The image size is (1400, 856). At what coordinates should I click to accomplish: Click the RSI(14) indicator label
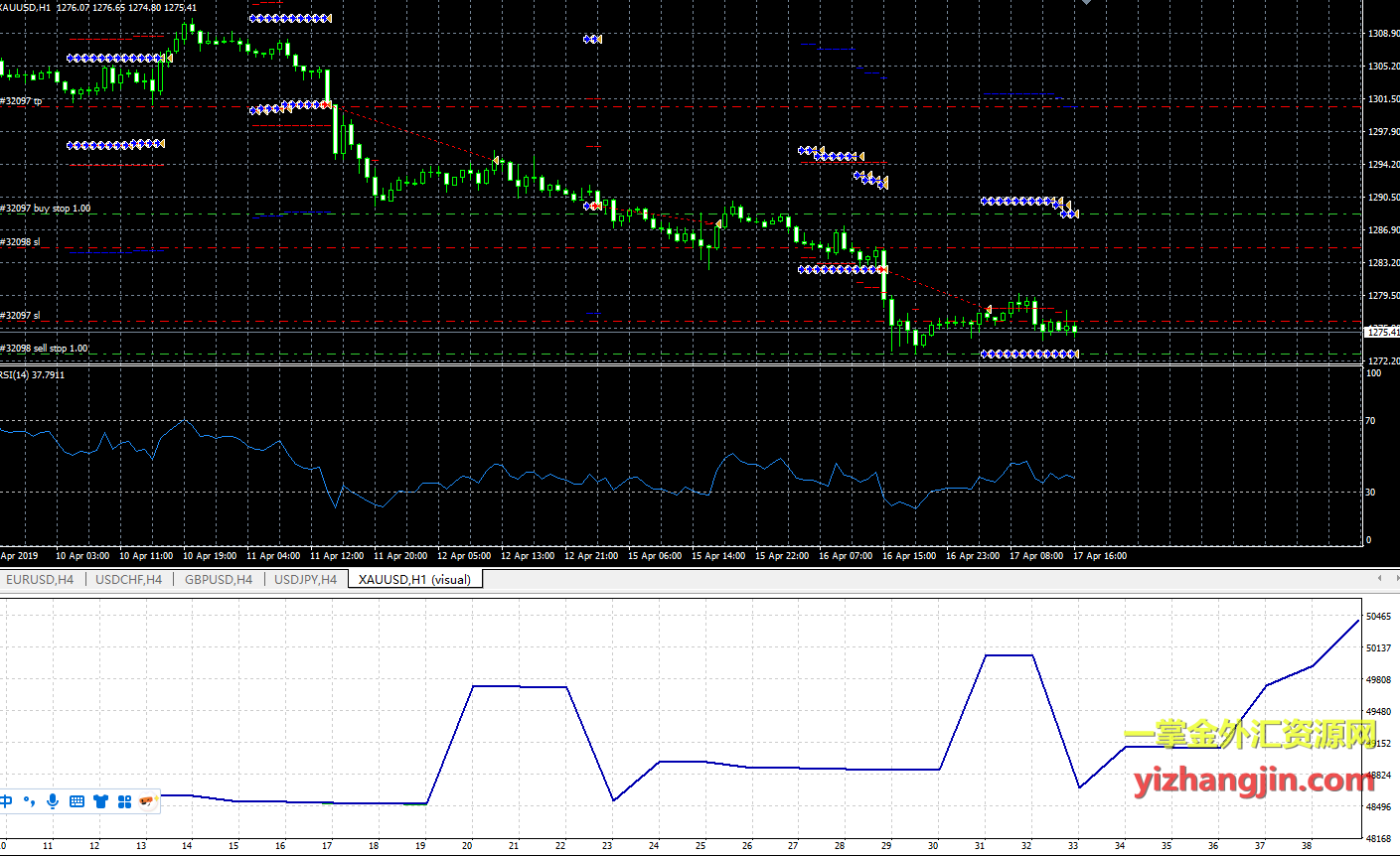point(33,374)
